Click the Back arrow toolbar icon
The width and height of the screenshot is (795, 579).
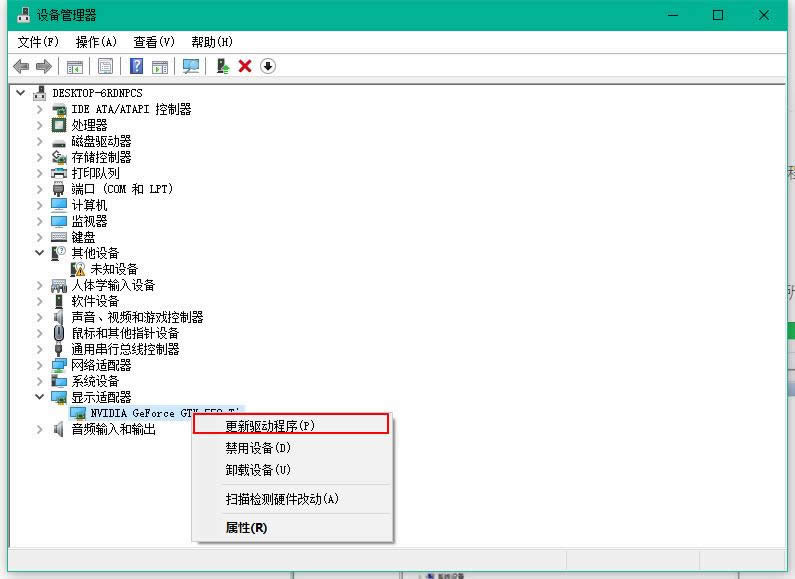click(x=21, y=66)
